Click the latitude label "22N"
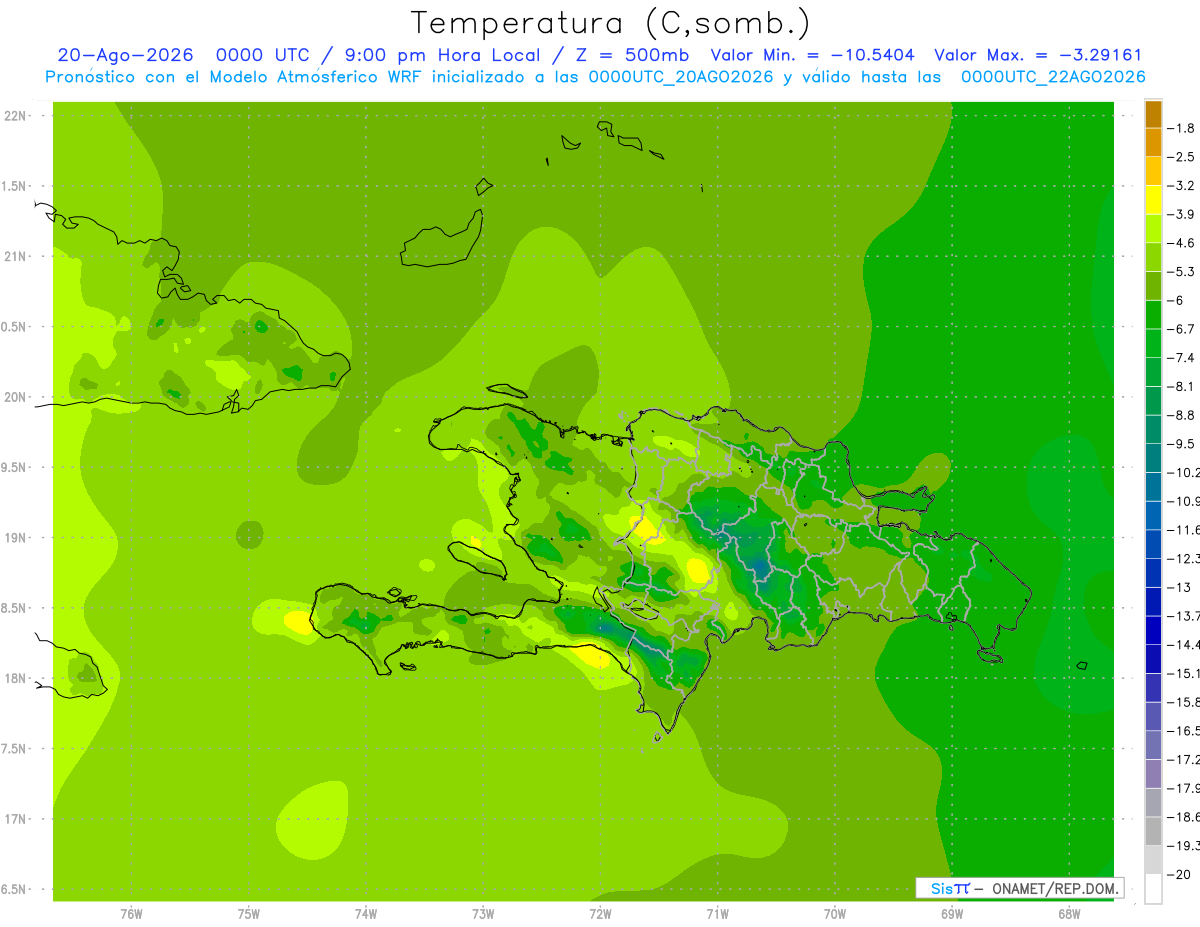 [x=15, y=116]
